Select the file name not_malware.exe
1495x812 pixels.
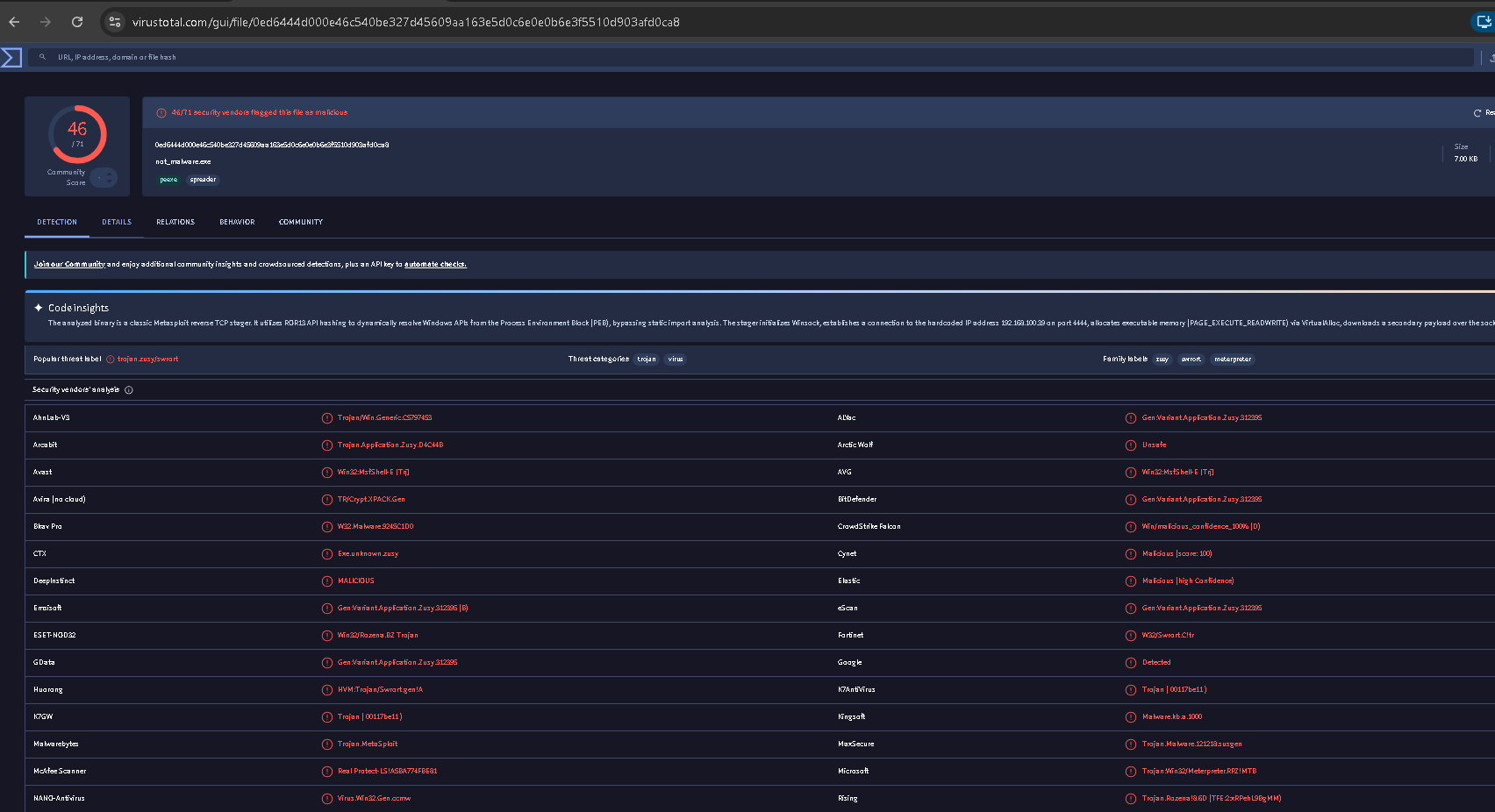(183, 162)
